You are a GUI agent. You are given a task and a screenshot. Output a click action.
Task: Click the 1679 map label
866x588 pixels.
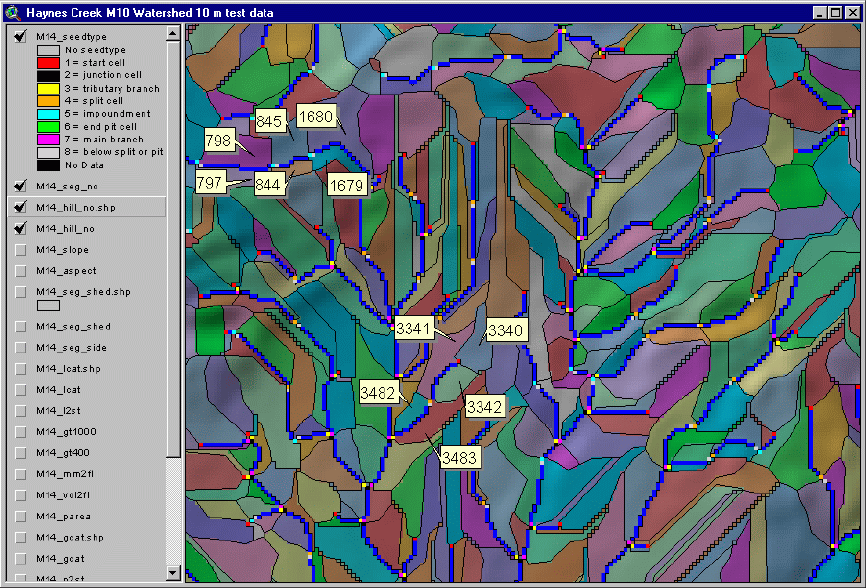pyautogui.click(x=347, y=185)
